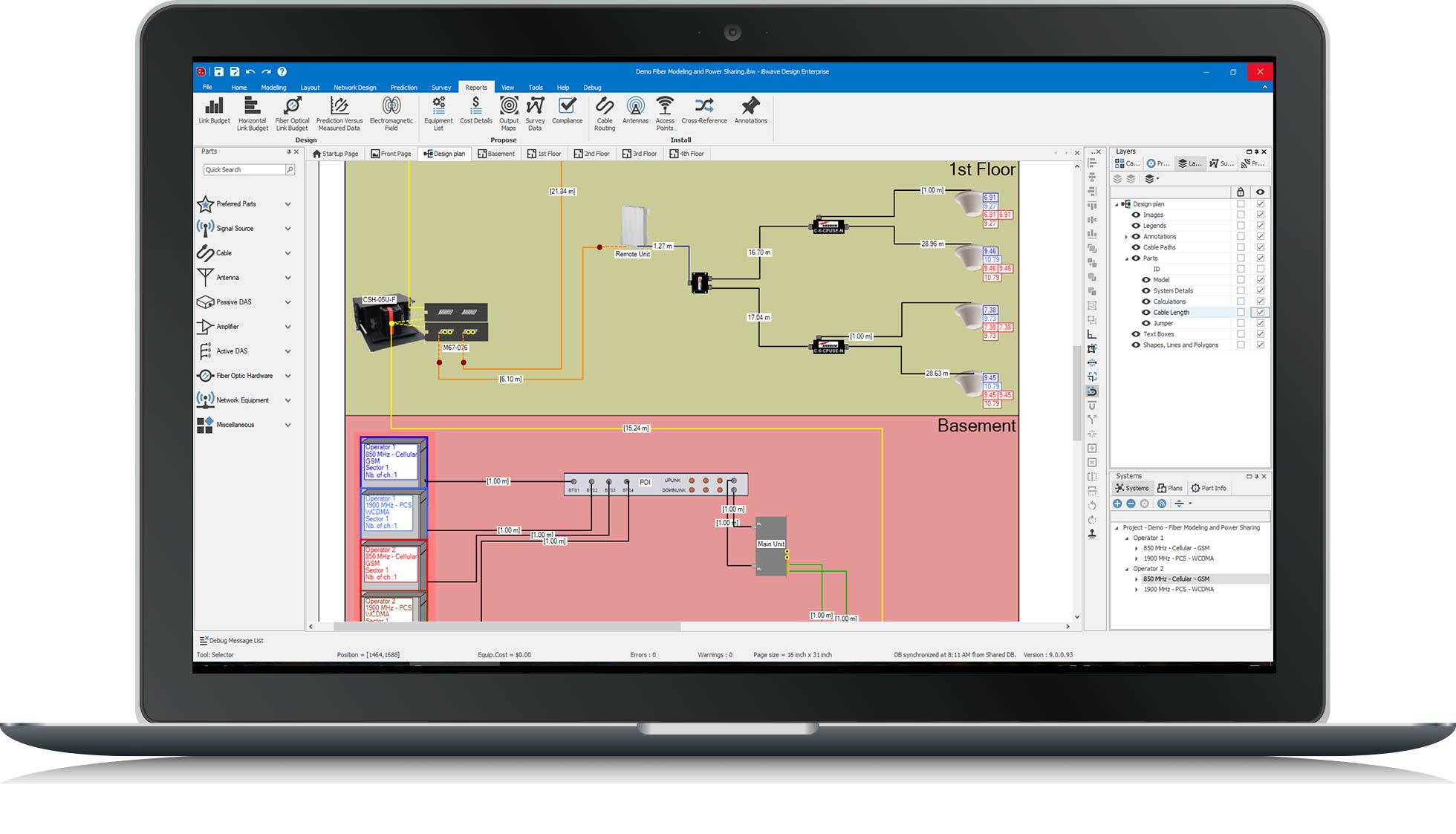Switch to the Basement document tab
Image resolution: width=1456 pixels, height=834 pixels.
(496, 154)
